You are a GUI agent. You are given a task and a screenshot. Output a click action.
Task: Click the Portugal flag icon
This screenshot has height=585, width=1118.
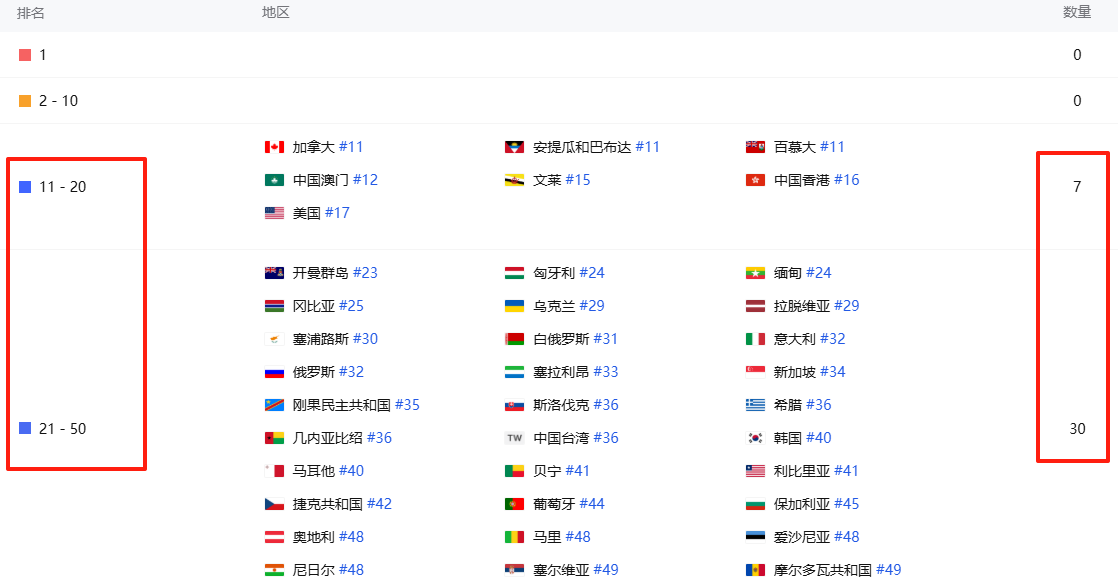coord(514,504)
